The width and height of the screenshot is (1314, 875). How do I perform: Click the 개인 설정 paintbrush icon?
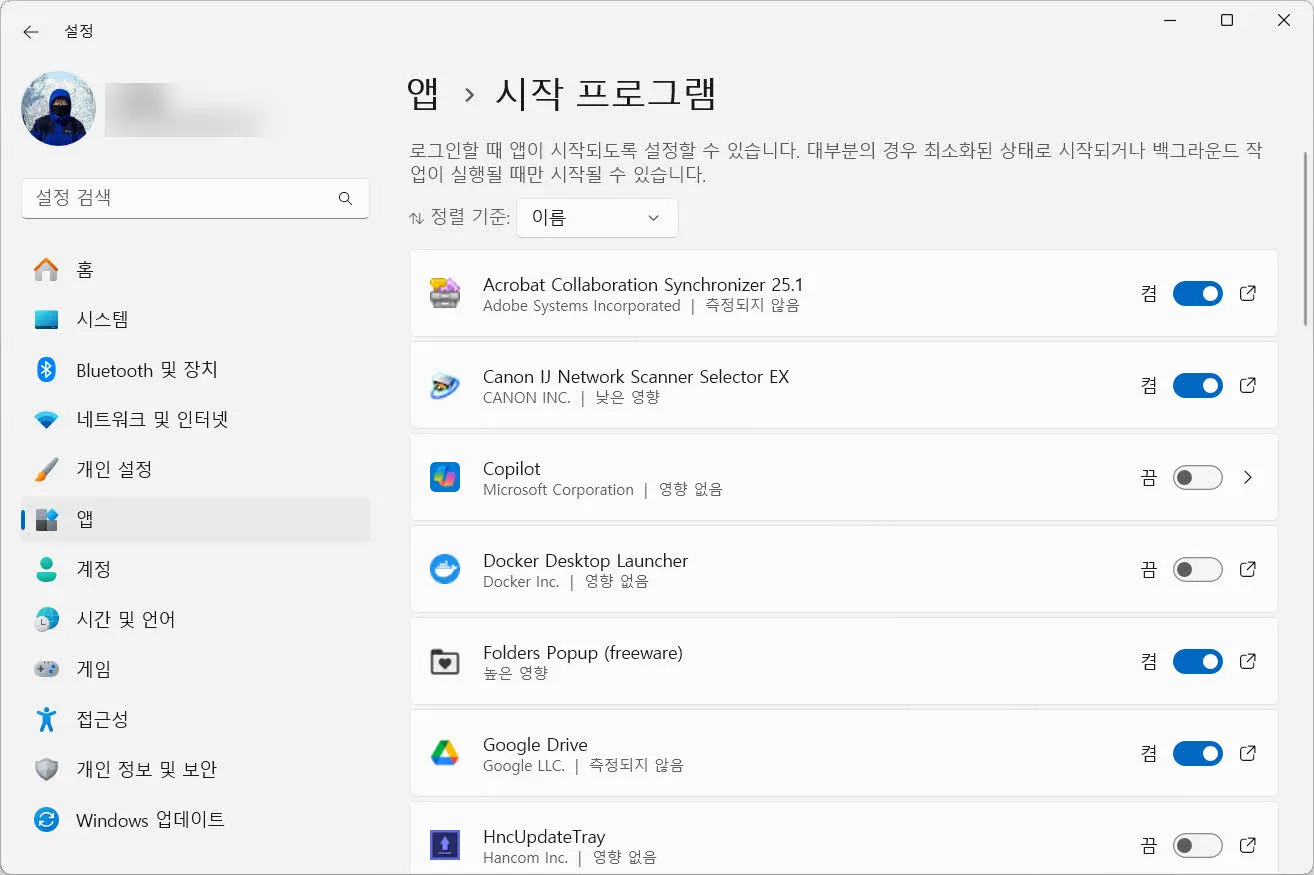(46, 469)
